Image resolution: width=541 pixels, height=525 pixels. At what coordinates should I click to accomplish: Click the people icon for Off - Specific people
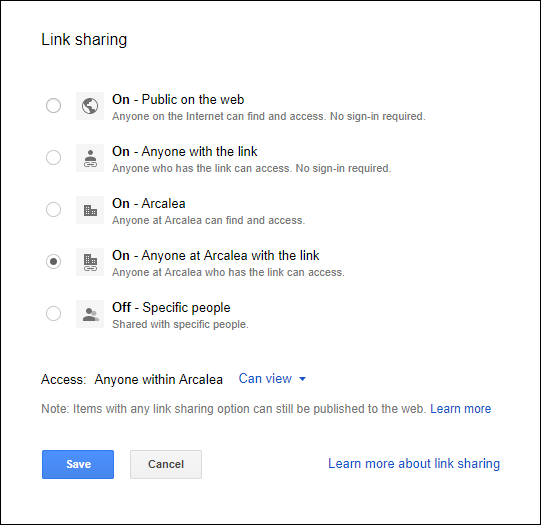point(90,314)
